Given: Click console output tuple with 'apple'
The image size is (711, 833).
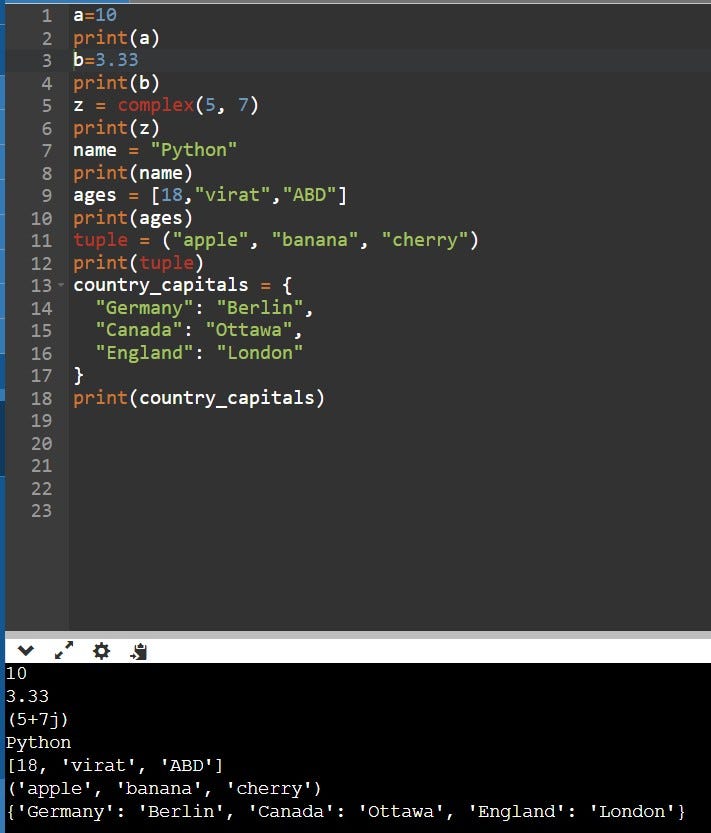Looking at the screenshot, I should pyautogui.click(x=164, y=789).
